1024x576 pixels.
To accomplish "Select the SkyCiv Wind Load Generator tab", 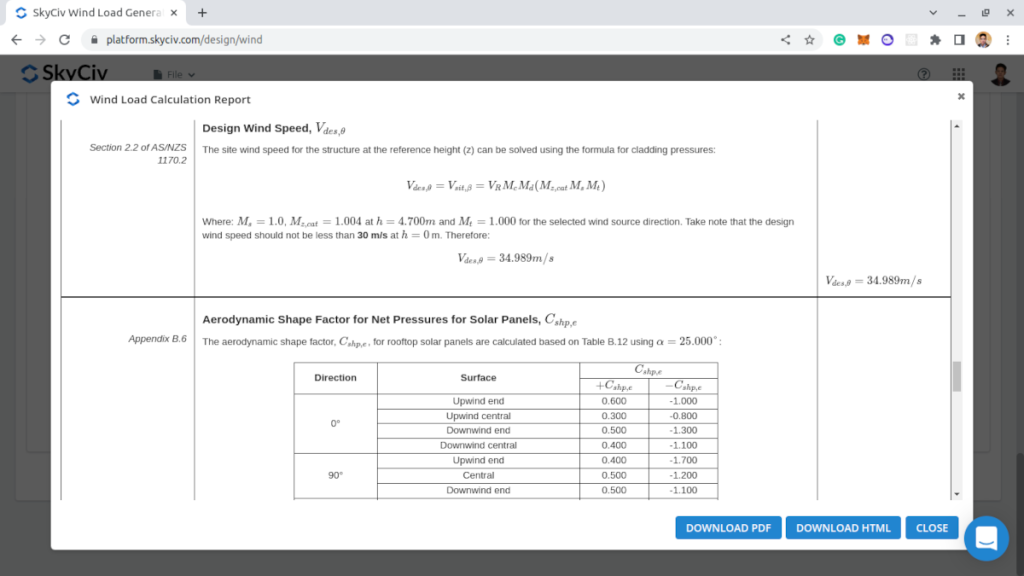I will (95, 13).
